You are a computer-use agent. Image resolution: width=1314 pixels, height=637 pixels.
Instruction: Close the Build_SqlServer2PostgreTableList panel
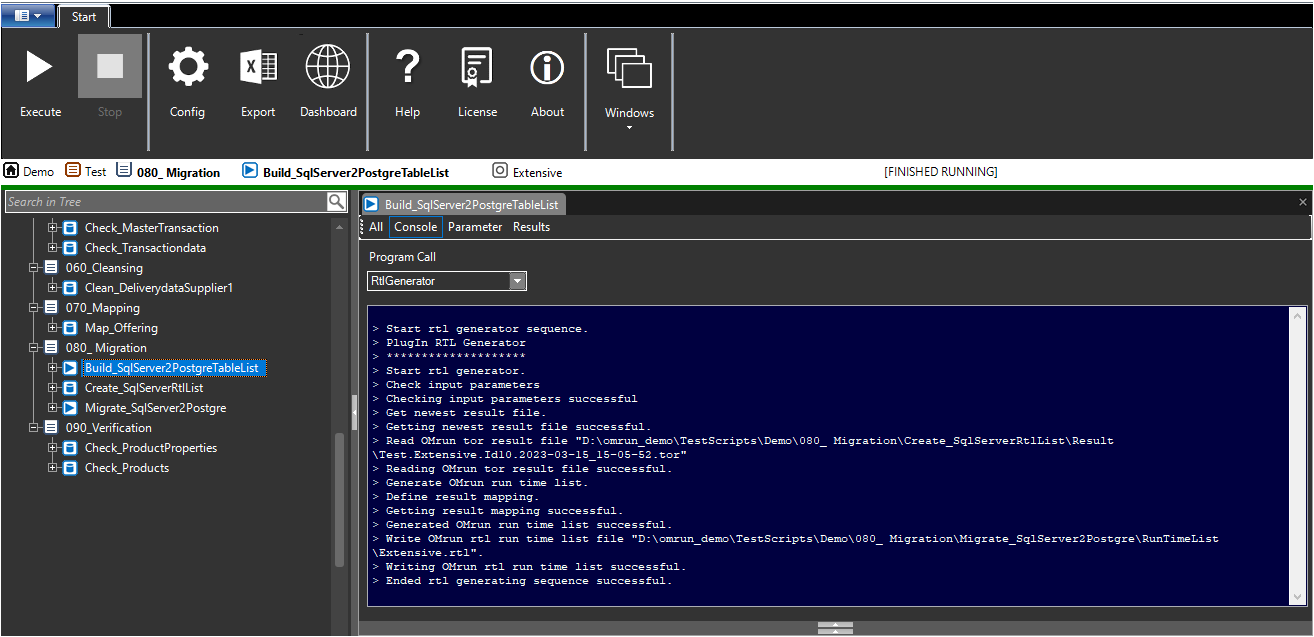point(1302,202)
